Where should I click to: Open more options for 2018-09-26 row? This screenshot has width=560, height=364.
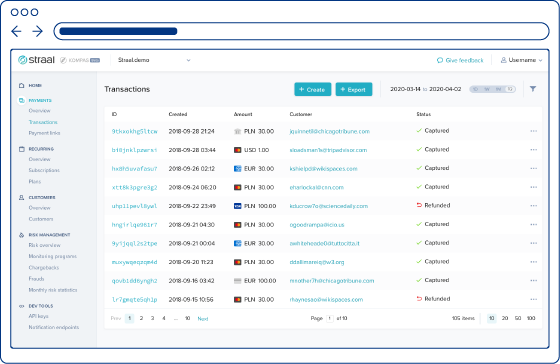[x=534, y=168]
